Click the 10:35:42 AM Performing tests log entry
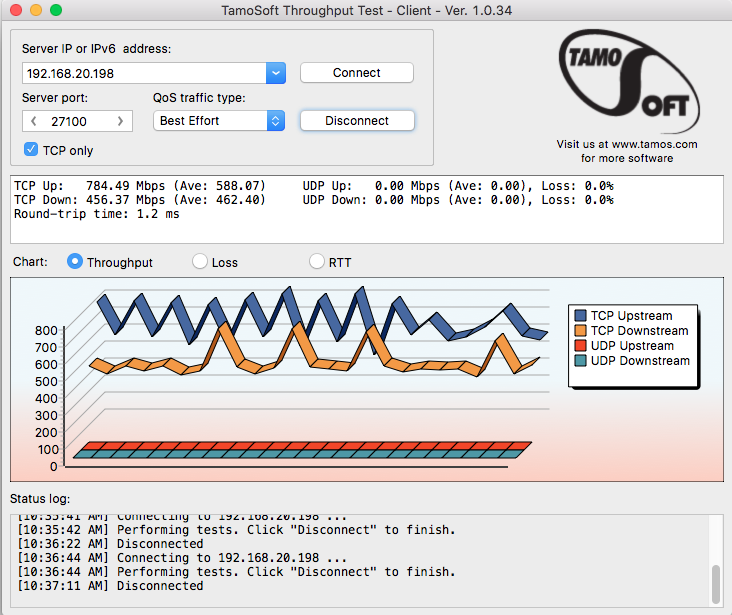732x615 pixels. [x=236, y=530]
